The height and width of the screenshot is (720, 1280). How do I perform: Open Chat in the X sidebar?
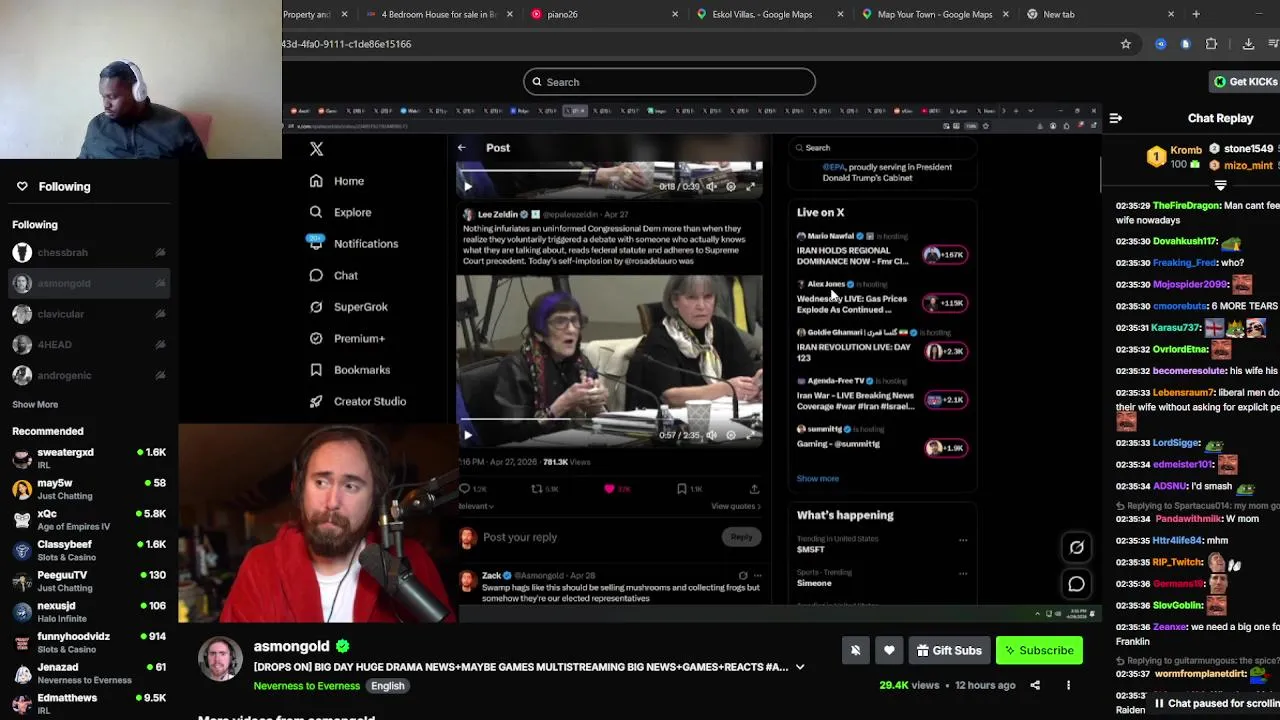334,275
